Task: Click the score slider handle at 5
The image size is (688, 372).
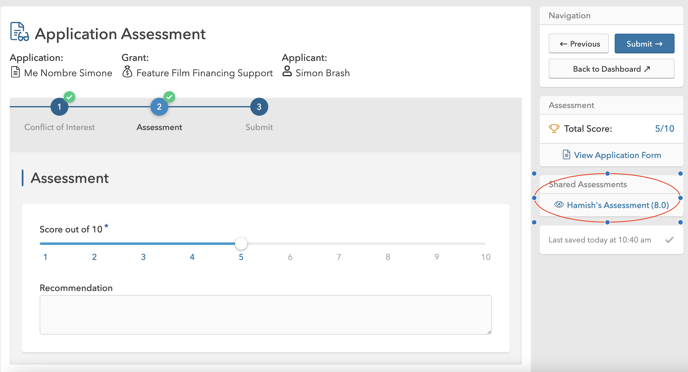Action: coord(241,243)
